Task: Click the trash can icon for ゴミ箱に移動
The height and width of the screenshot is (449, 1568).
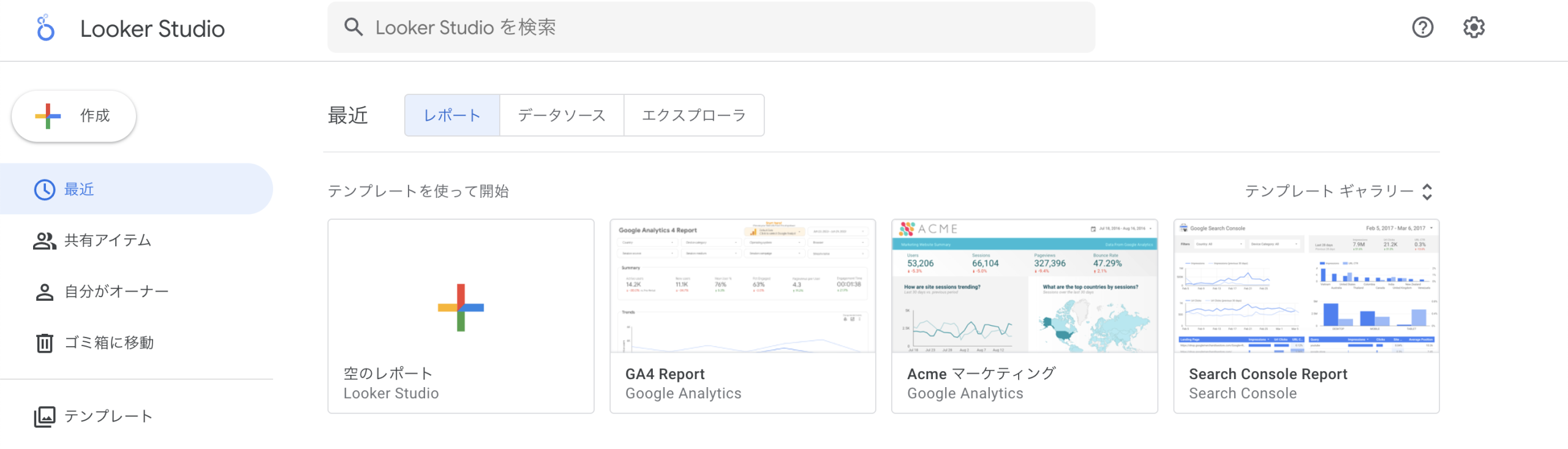Action: pyautogui.click(x=44, y=343)
